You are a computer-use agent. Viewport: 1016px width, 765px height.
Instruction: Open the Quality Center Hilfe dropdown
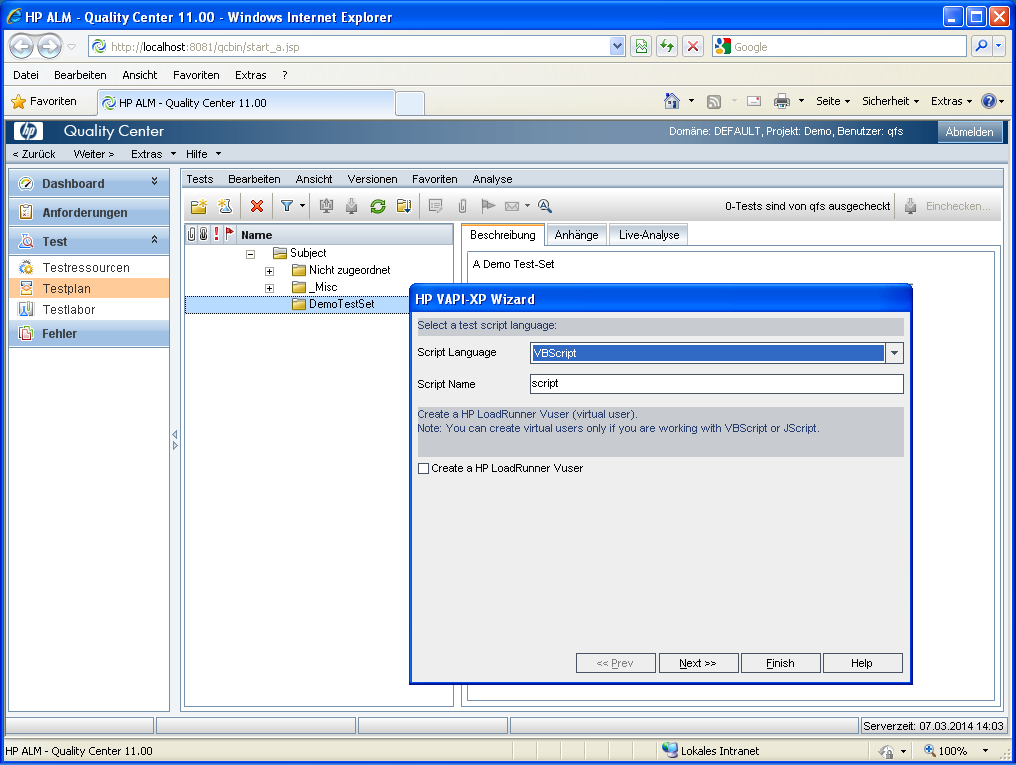pyautogui.click(x=203, y=154)
